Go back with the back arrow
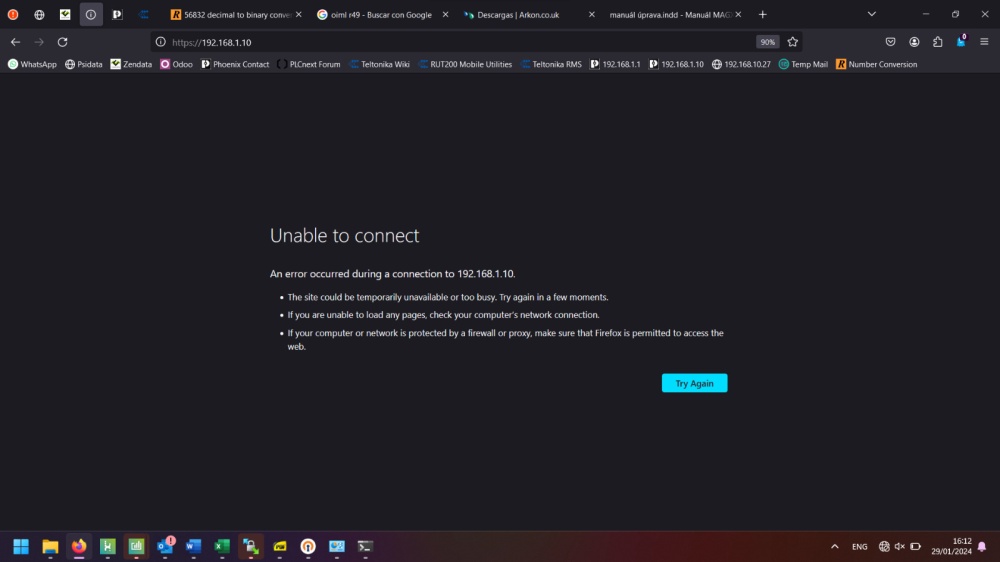 pyautogui.click(x=15, y=42)
